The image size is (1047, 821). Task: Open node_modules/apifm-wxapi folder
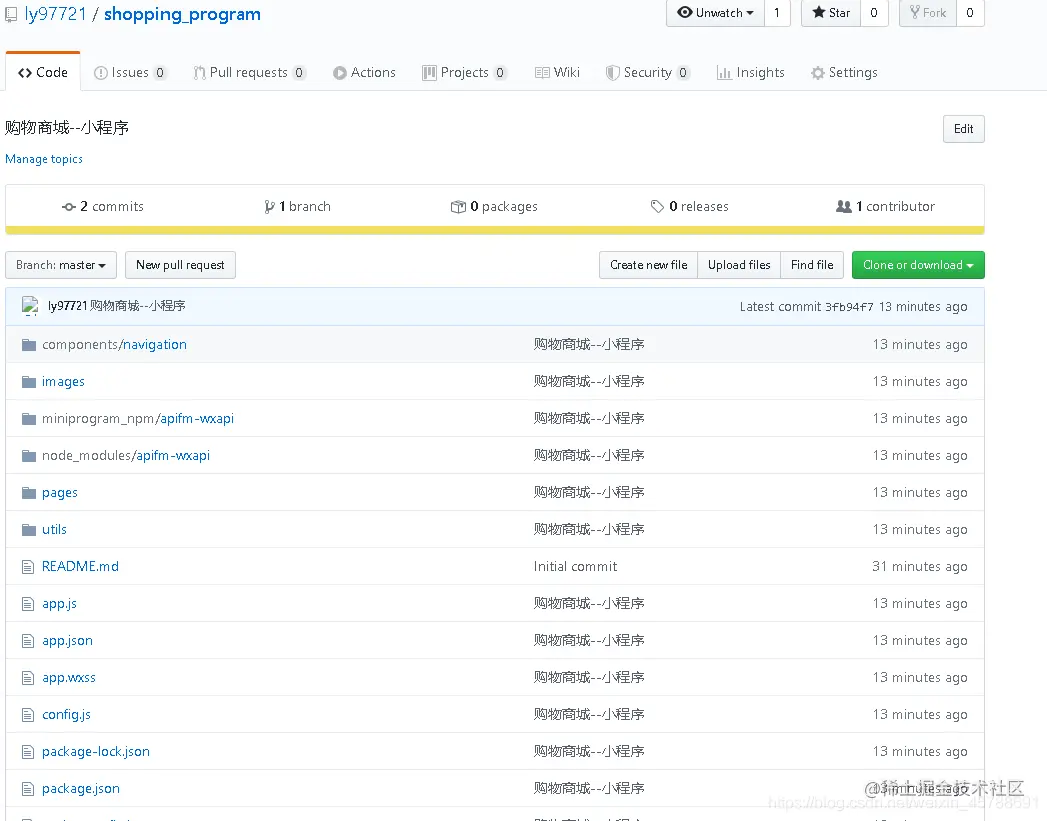click(x=126, y=455)
